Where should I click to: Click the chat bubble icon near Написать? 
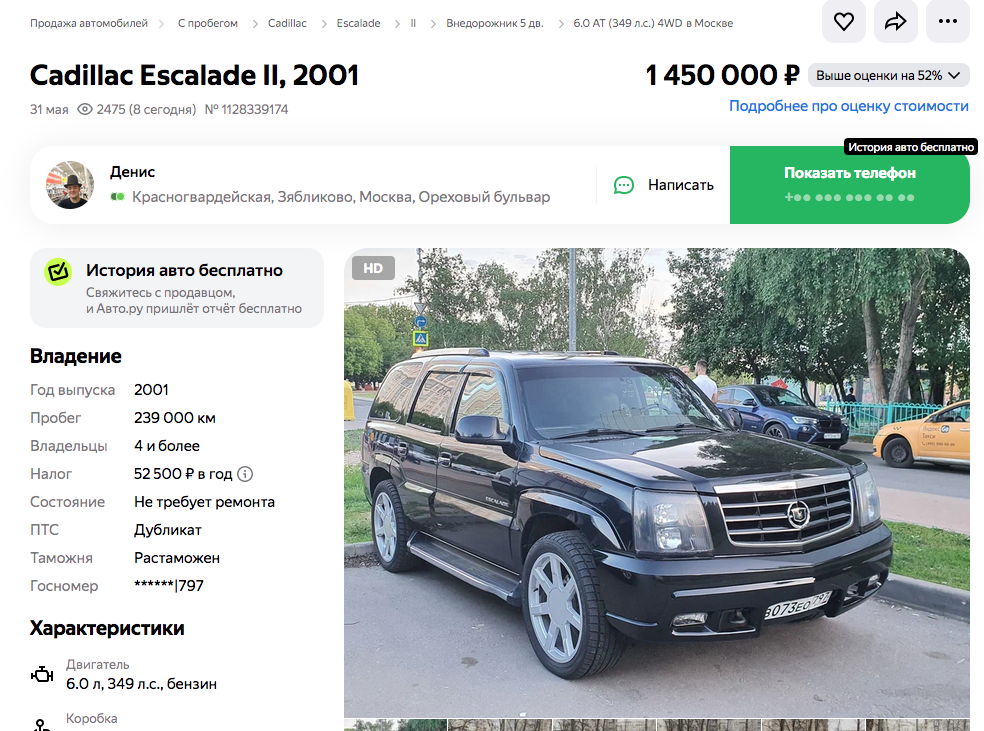tap(623, 185)
